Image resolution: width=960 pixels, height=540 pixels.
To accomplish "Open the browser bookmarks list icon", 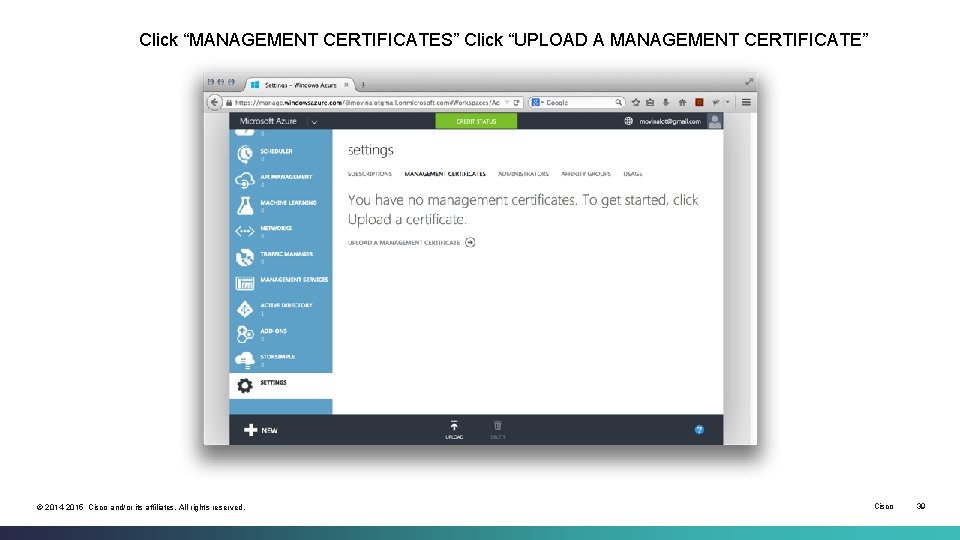I will (x=650, y=102).
